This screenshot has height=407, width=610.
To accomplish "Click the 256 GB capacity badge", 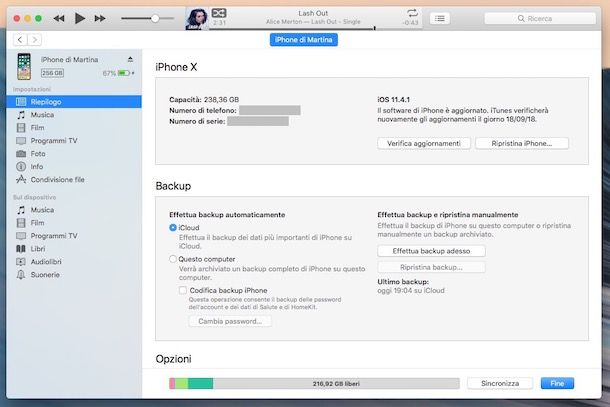I will coord(53,73).
